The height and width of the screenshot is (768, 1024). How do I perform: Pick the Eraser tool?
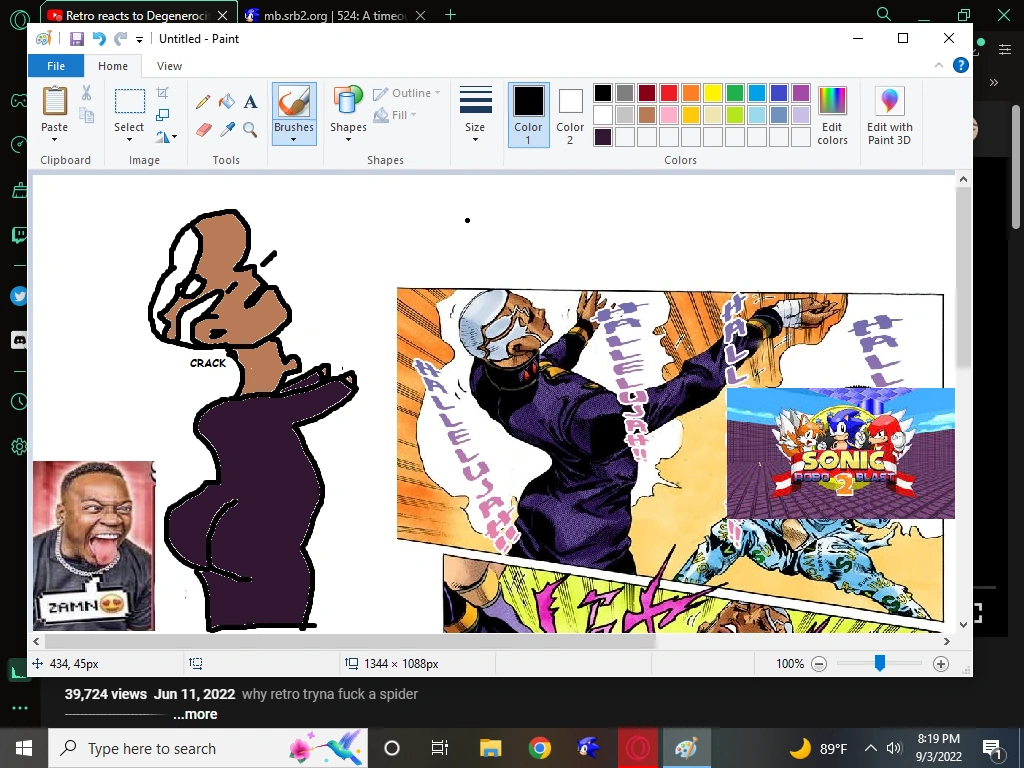[x=202, y=129]
